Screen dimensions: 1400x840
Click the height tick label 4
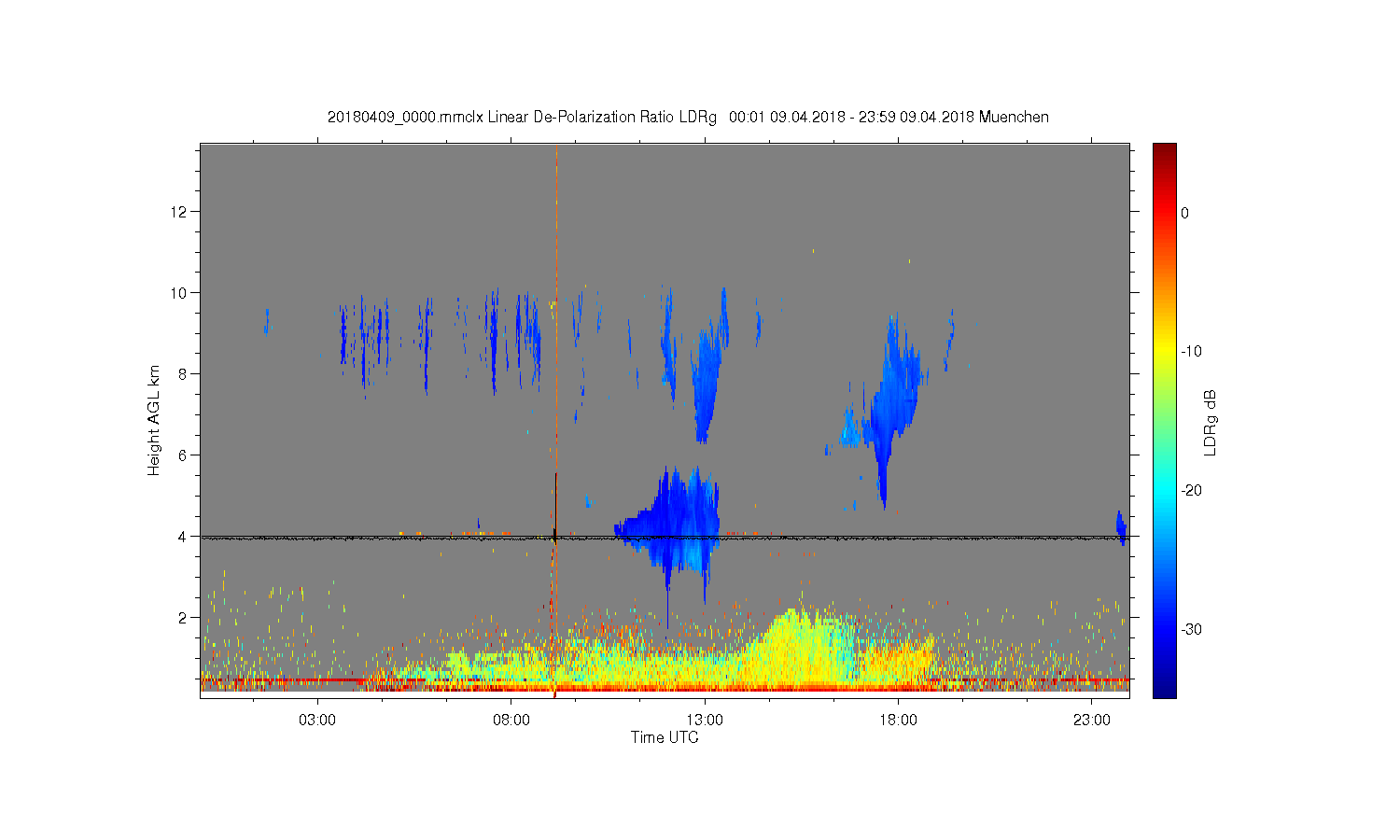point(183,537)
